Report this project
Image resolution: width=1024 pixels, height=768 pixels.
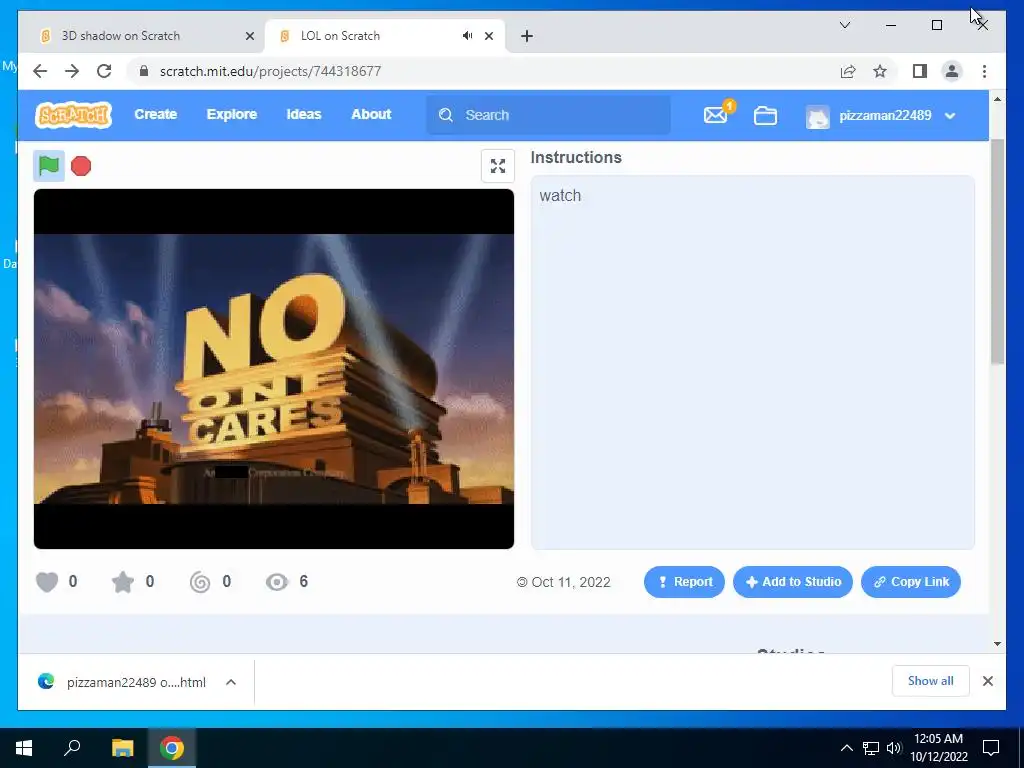pos(684,582)
